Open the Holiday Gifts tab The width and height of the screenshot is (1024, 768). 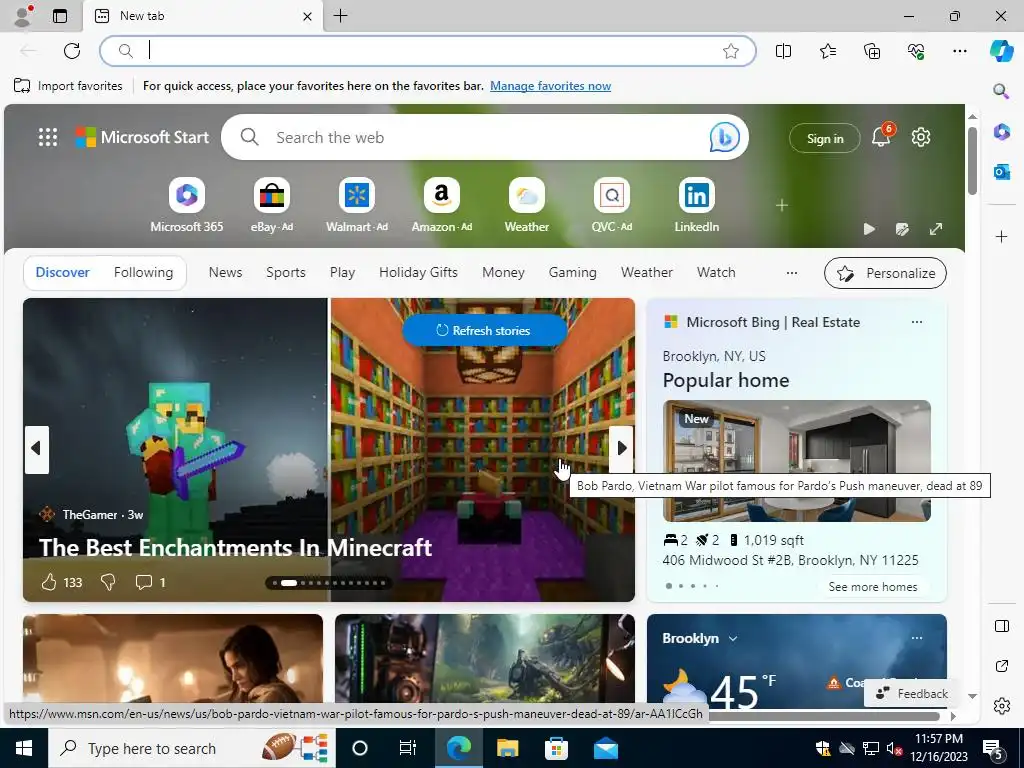coord(418,272)
